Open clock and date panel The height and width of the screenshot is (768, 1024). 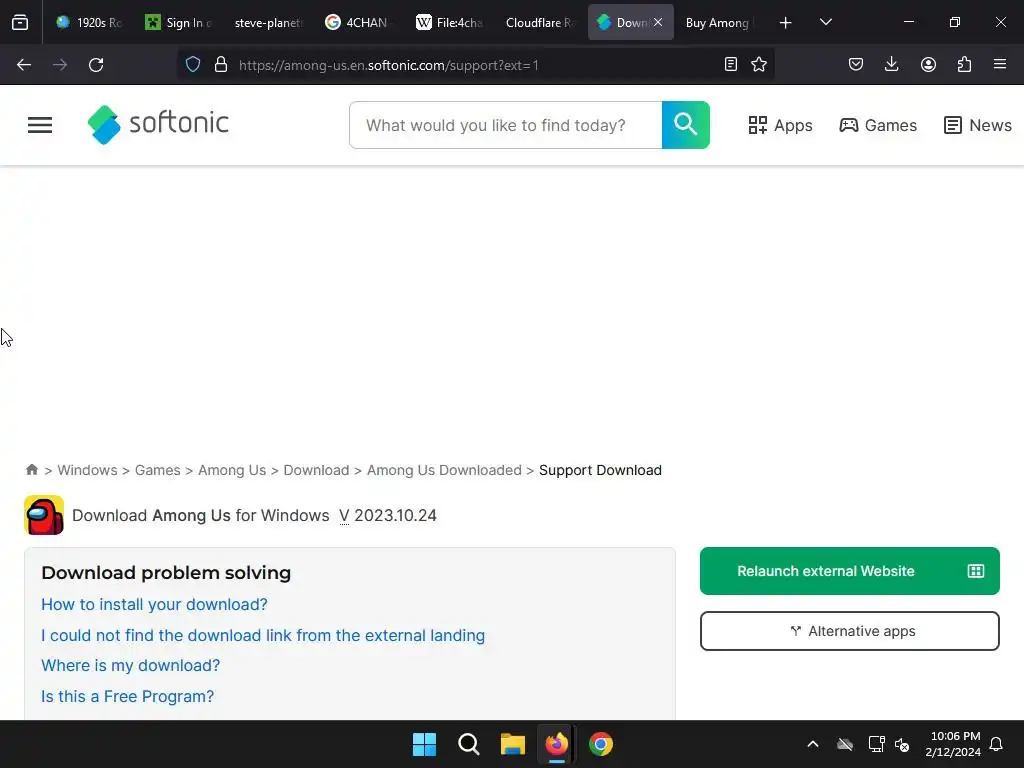pyautogui.click(x=953, y=744)
